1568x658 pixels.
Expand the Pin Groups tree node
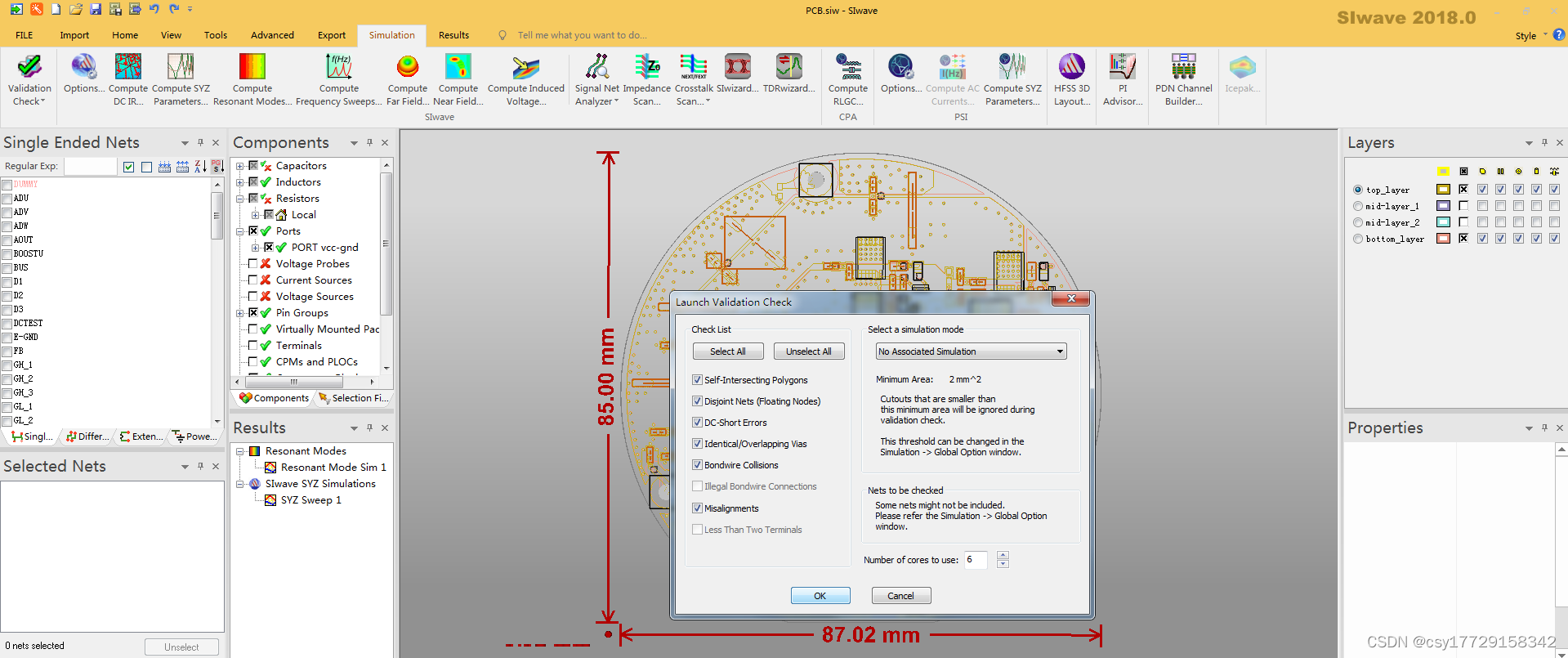(240, 313)
